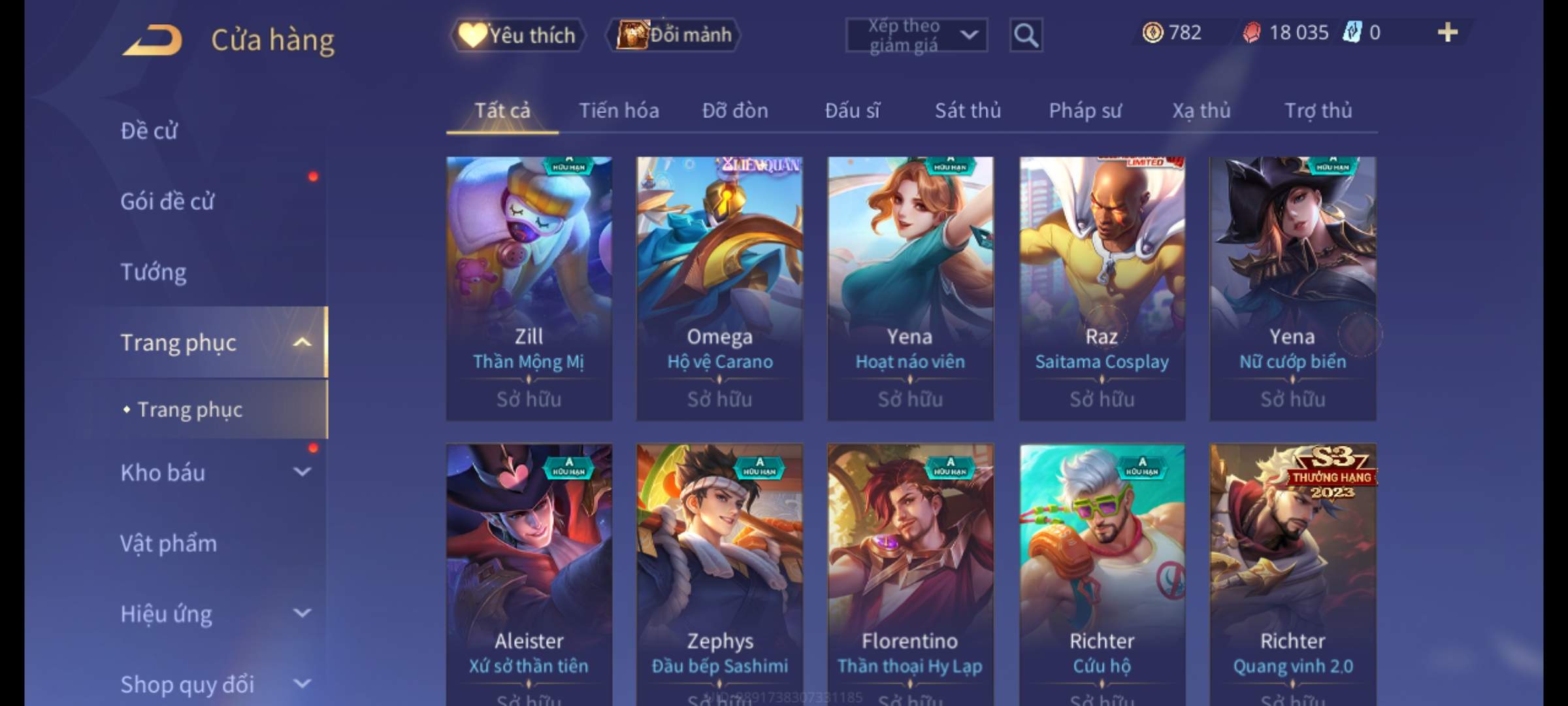The image size is (1568, 706).
Task: Select the Zill Thần Mộng Mị skin card
Action: click(529, 288)
